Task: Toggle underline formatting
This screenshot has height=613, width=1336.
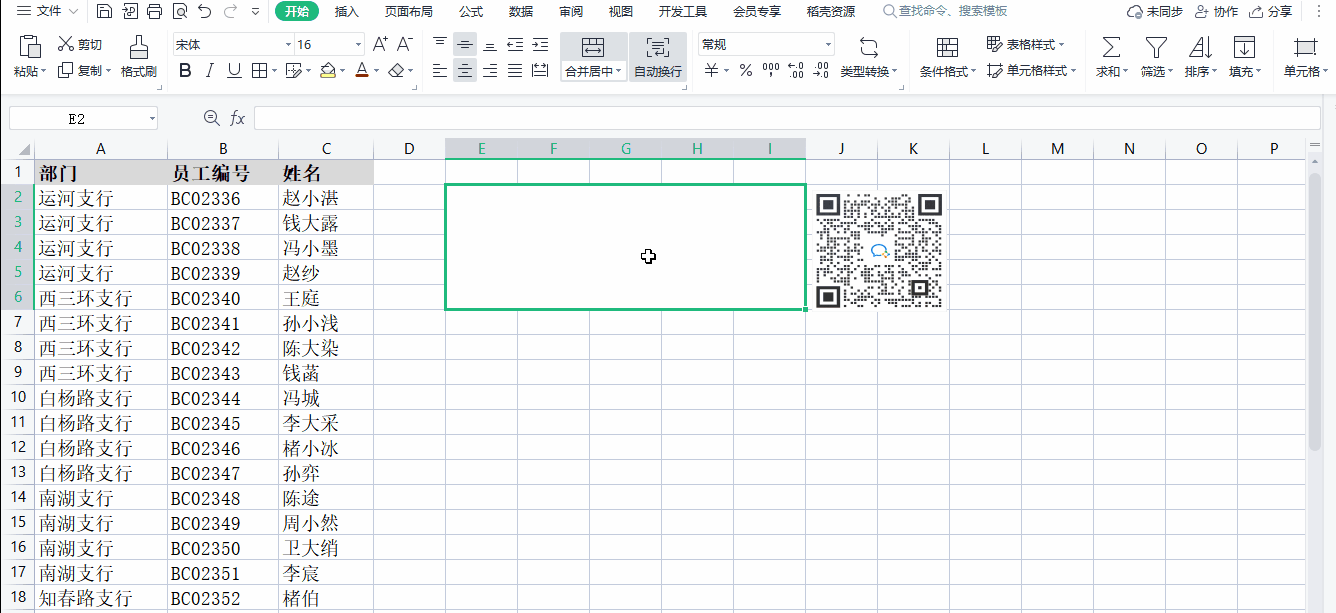Action: point(234,71)
